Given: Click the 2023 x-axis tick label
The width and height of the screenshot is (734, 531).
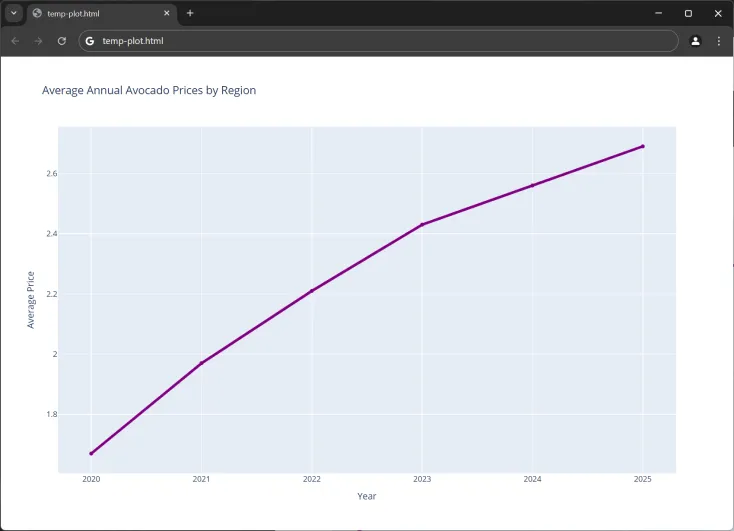Looking at the screenshot, I should (x=422, y=479).
